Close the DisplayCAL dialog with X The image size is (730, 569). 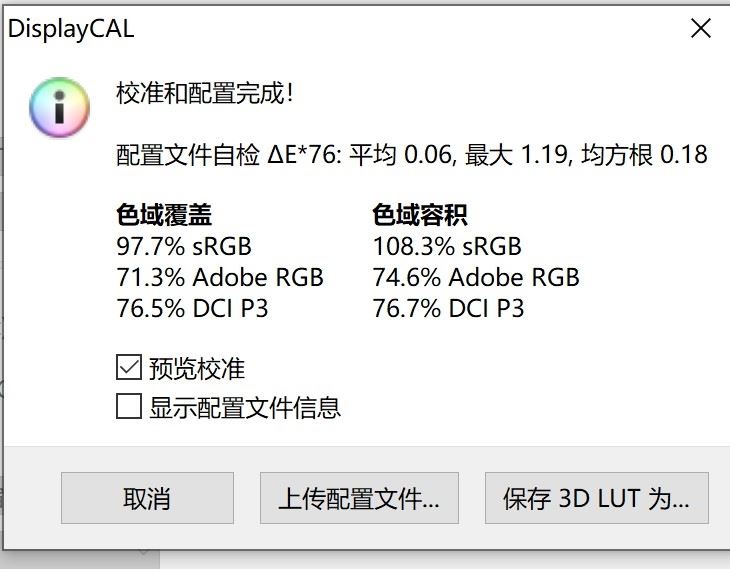click(x=701, y=28)
